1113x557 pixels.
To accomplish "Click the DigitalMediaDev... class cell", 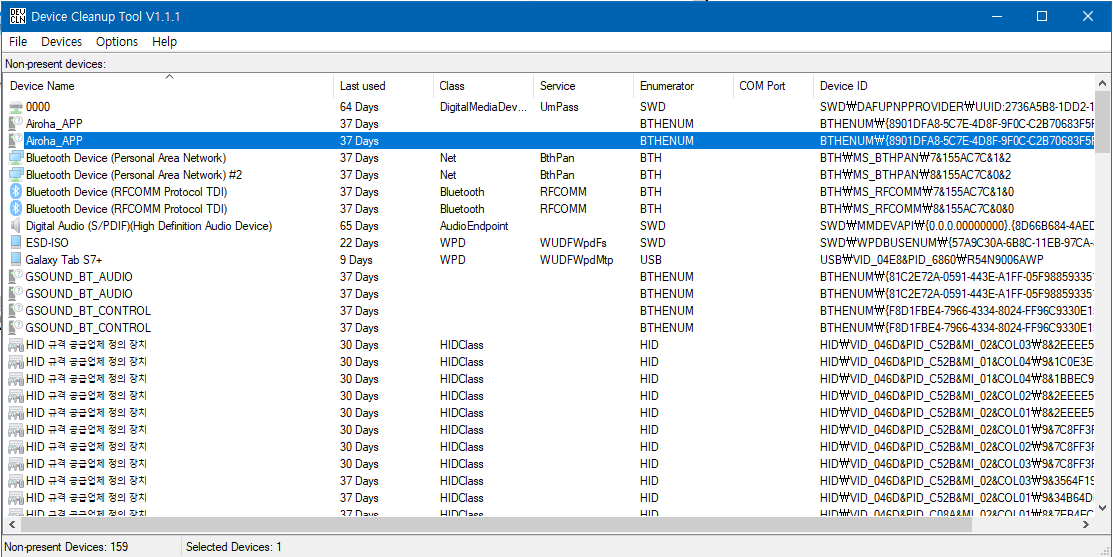I will click(483, 106).
